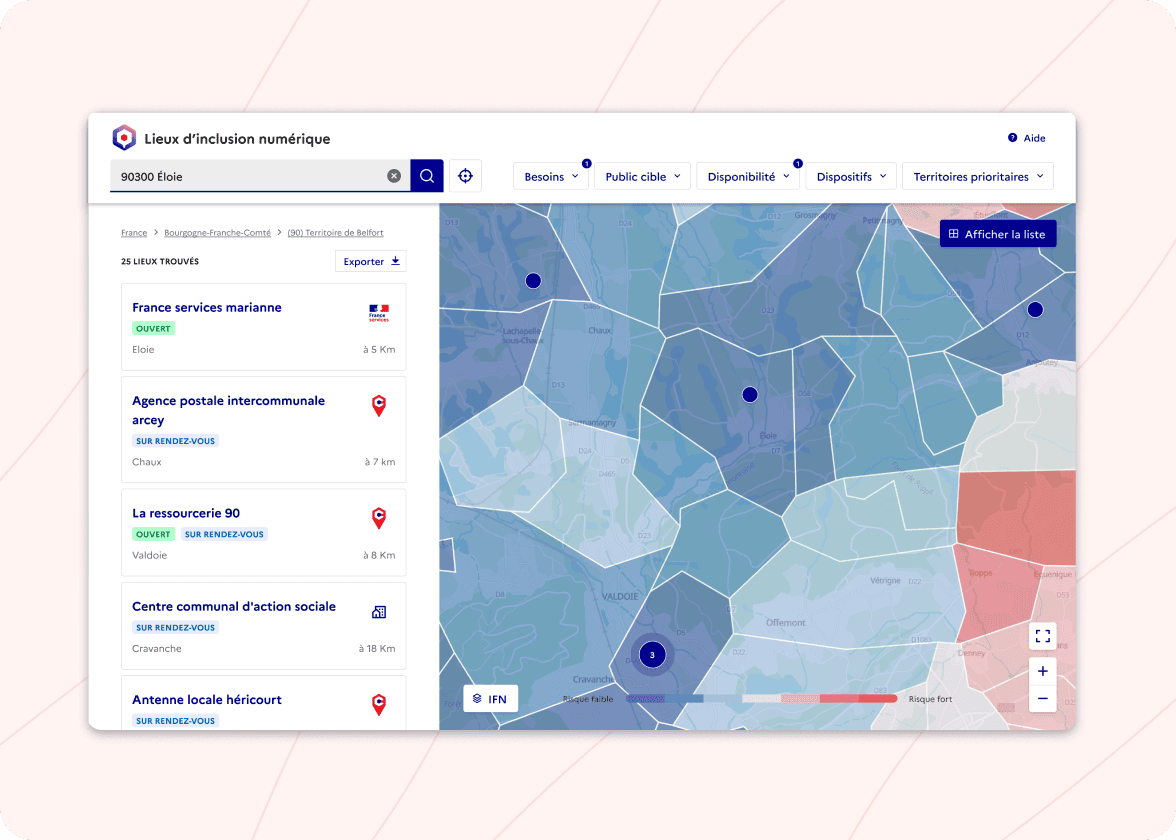Click the cluster marker showing 3 locations
Image resolution: width=1176 pixels, height=840 pixels.
(x=652, y=654)
